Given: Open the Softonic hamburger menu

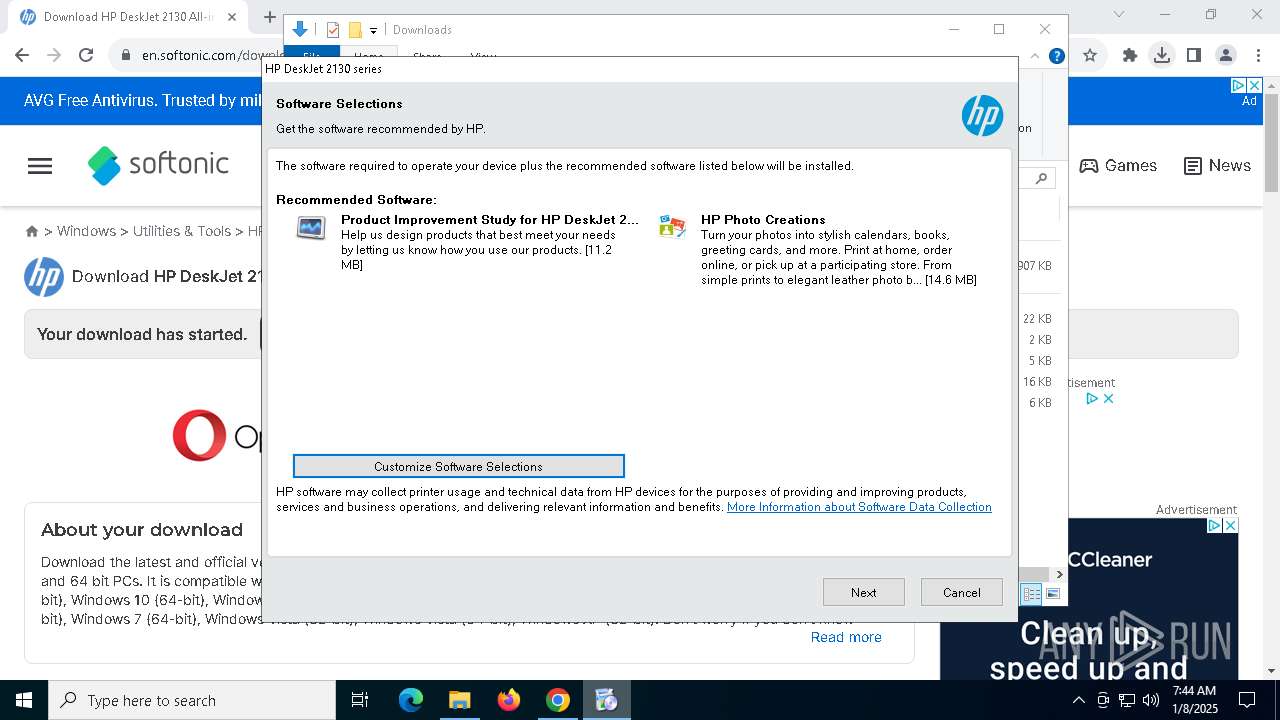Looking at the screenshot, I should (x=40, y=166).
